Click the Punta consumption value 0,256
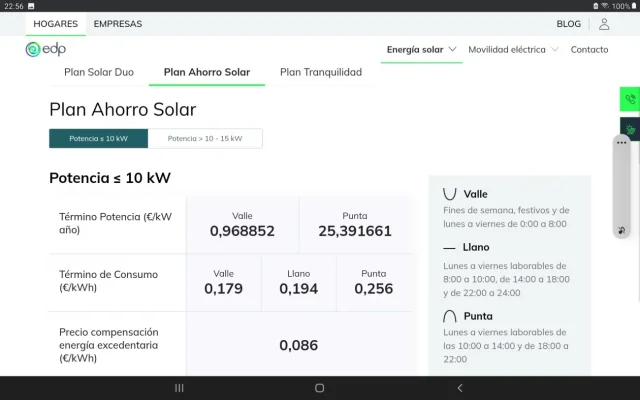 pos(373,289)
